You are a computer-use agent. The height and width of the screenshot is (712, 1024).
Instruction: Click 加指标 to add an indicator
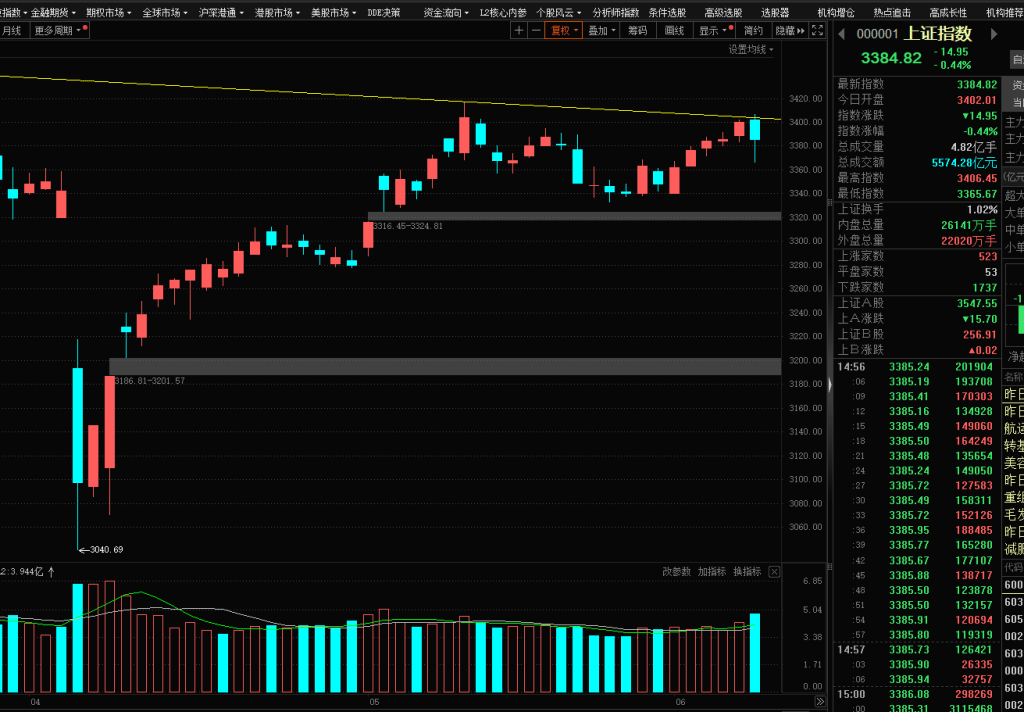pos(712,572)
